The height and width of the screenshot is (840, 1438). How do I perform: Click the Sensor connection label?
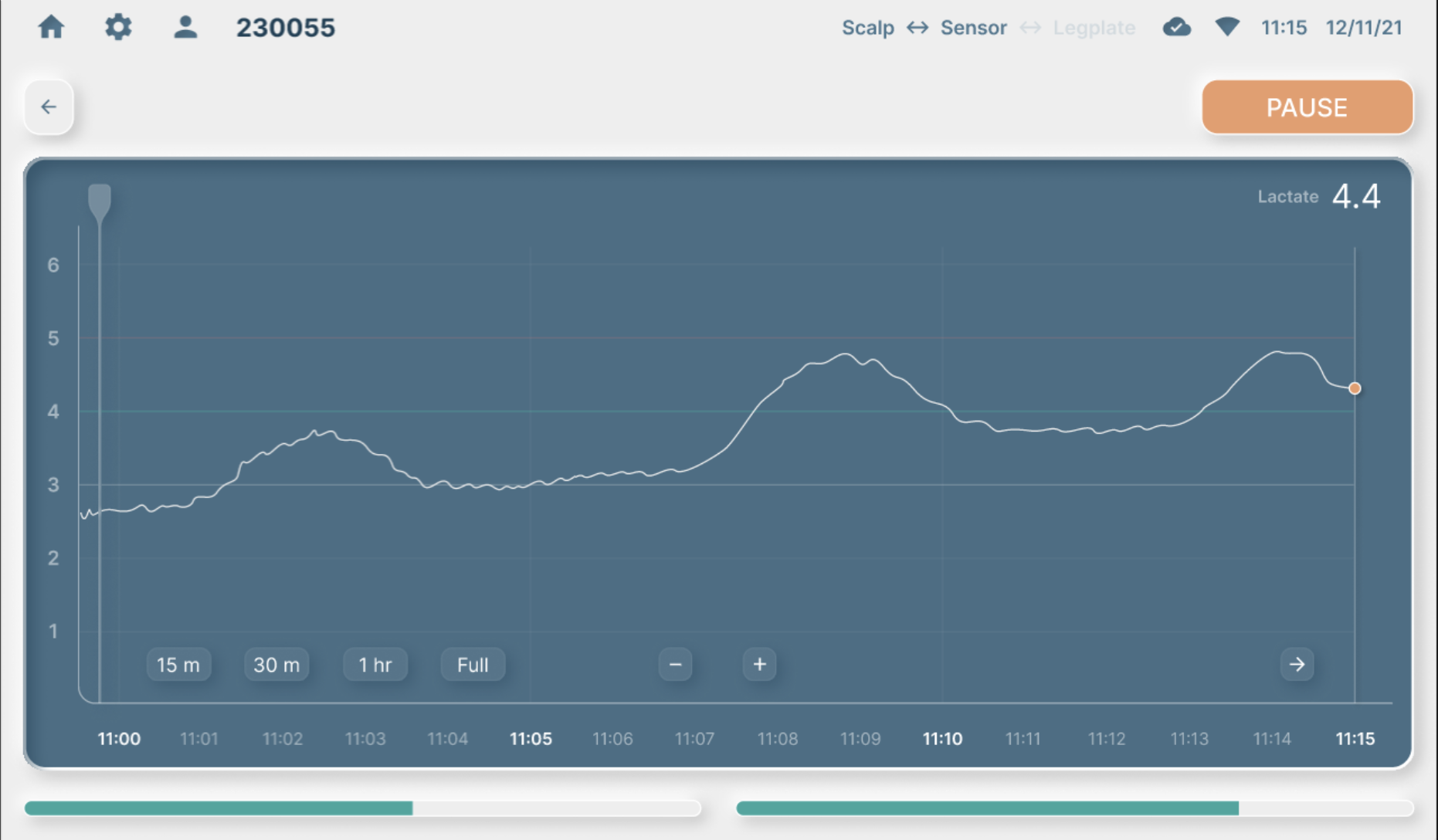(x=973, y=28)
